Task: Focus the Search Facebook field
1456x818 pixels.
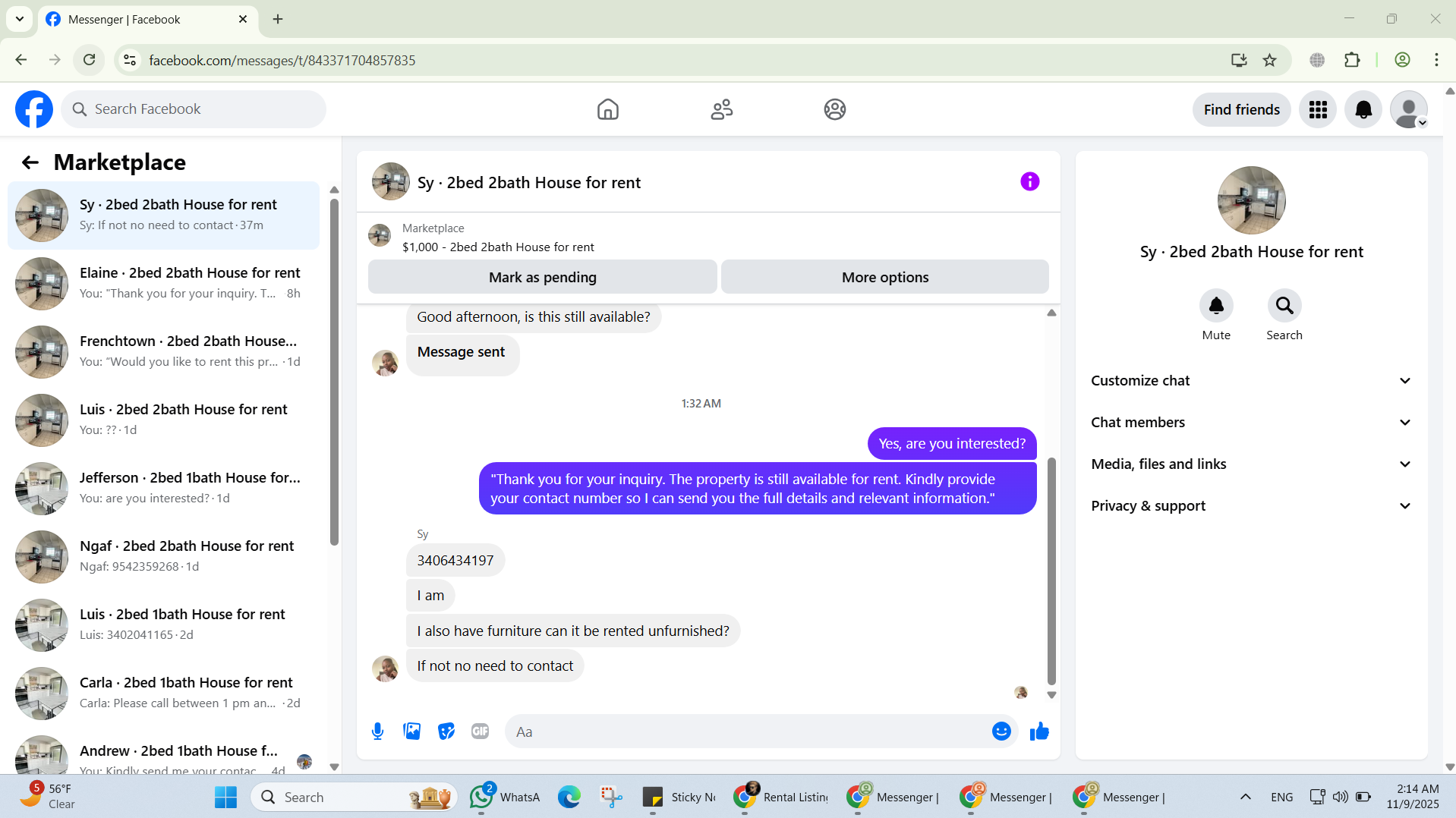Action: point(194,109)
